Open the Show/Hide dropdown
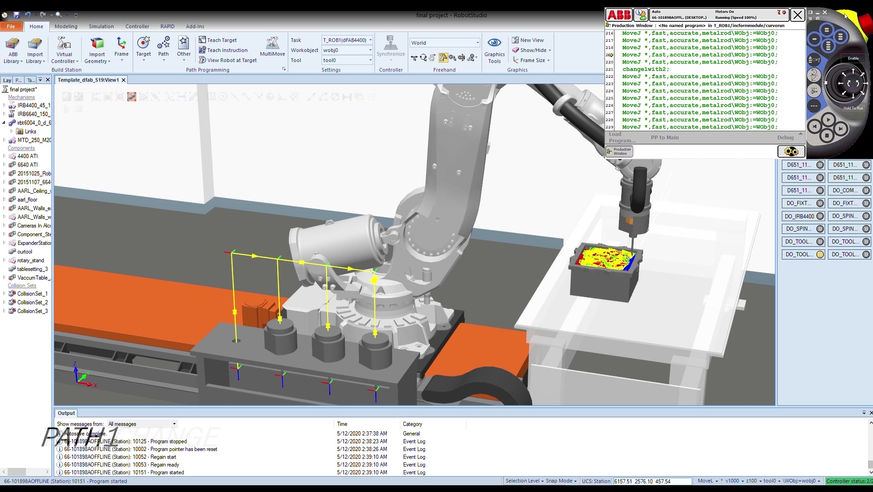This screenshot has width=873, height=492. point(531,50)
